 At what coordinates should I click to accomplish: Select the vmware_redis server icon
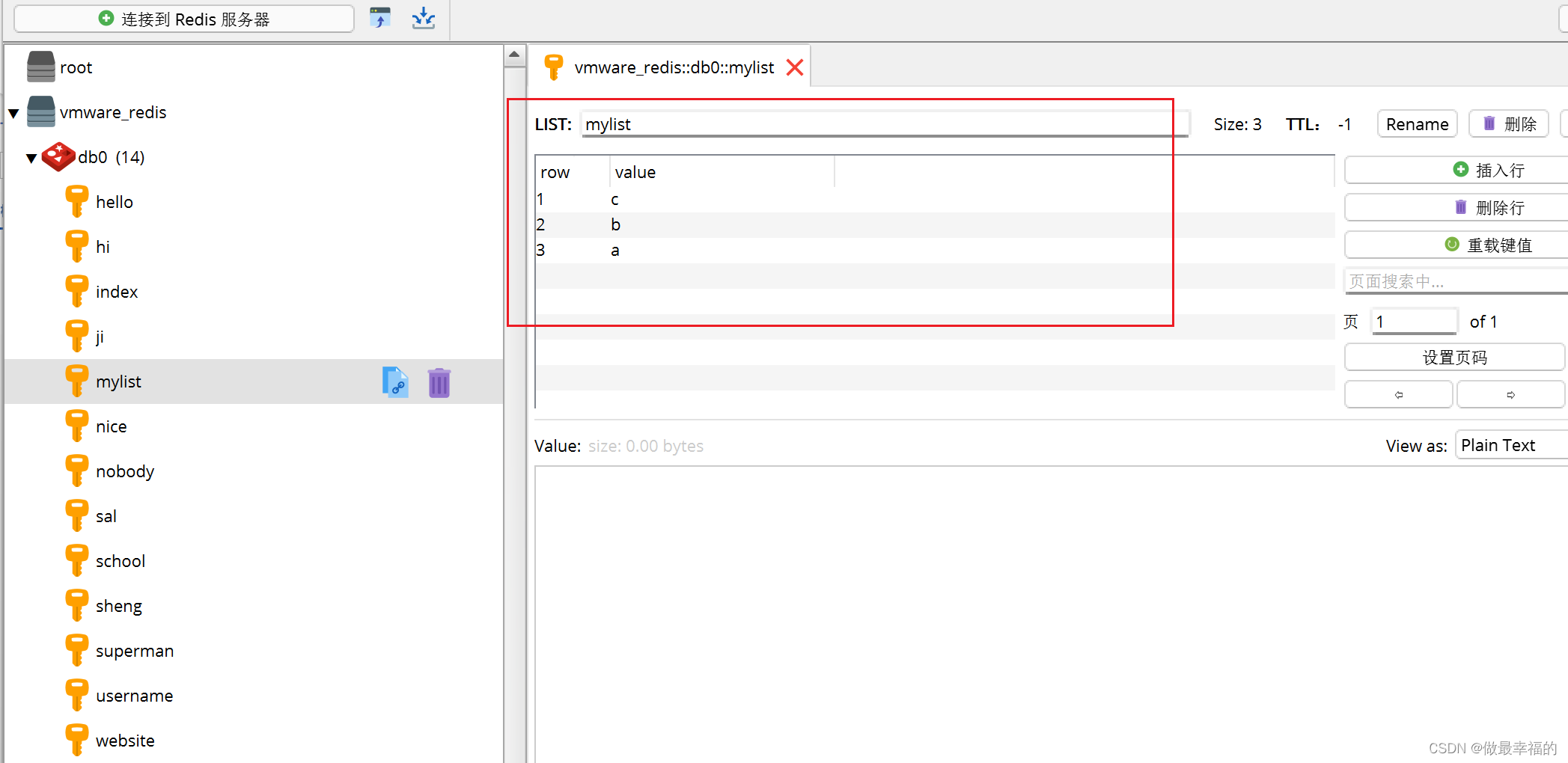[x=40, y=111]
